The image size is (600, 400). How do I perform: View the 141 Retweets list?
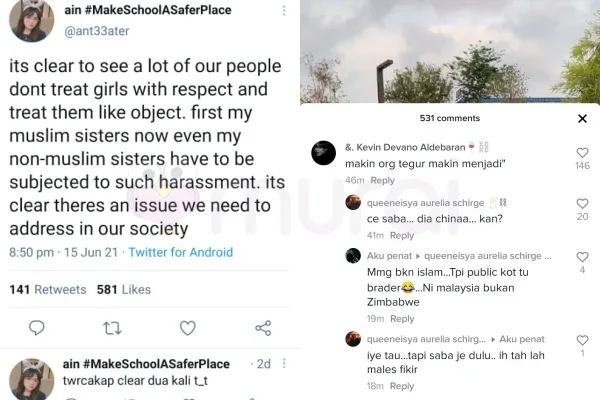click(48, 290)
